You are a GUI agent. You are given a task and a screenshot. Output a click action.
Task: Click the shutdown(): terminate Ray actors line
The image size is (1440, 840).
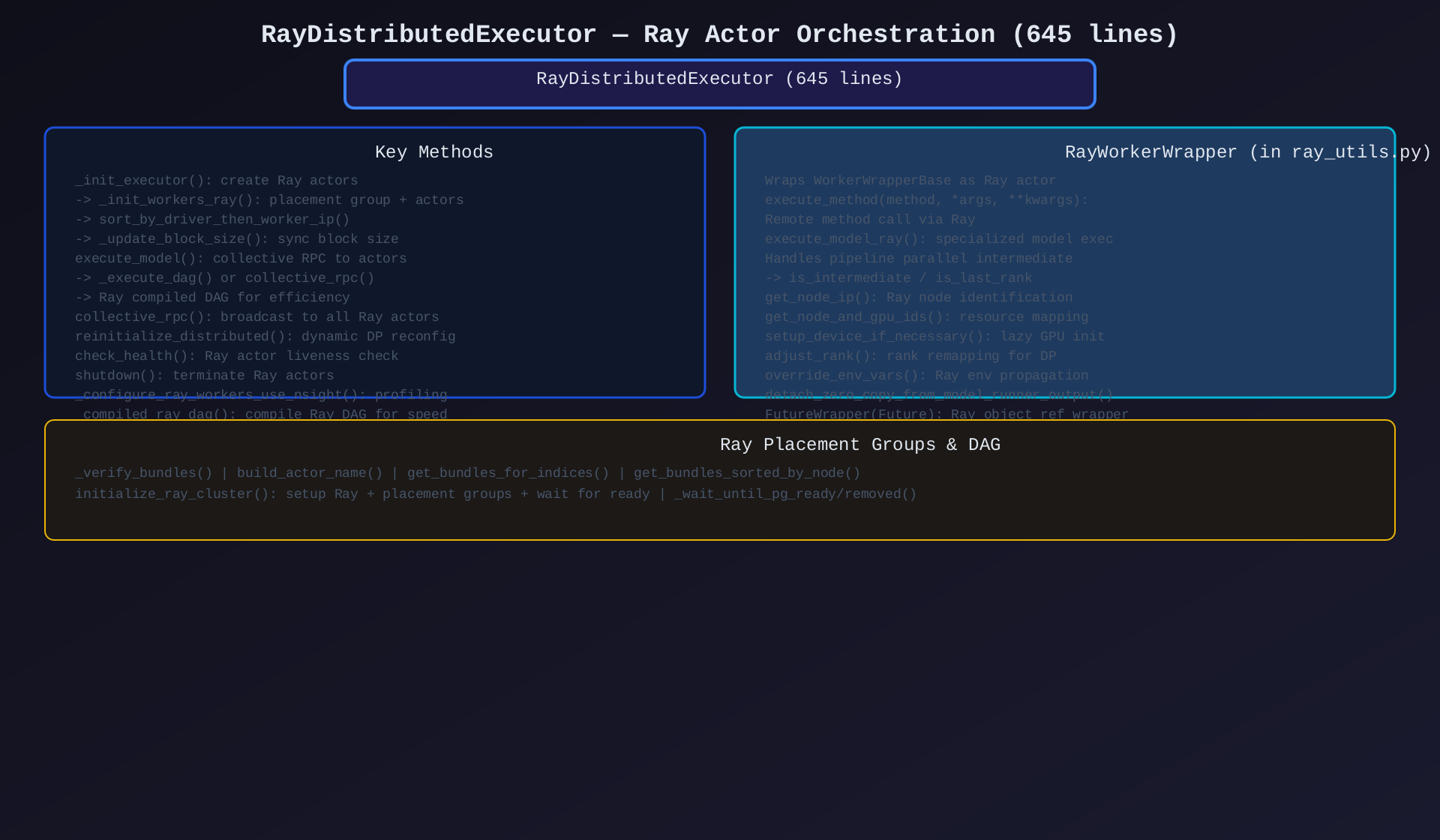click(204, 376)
